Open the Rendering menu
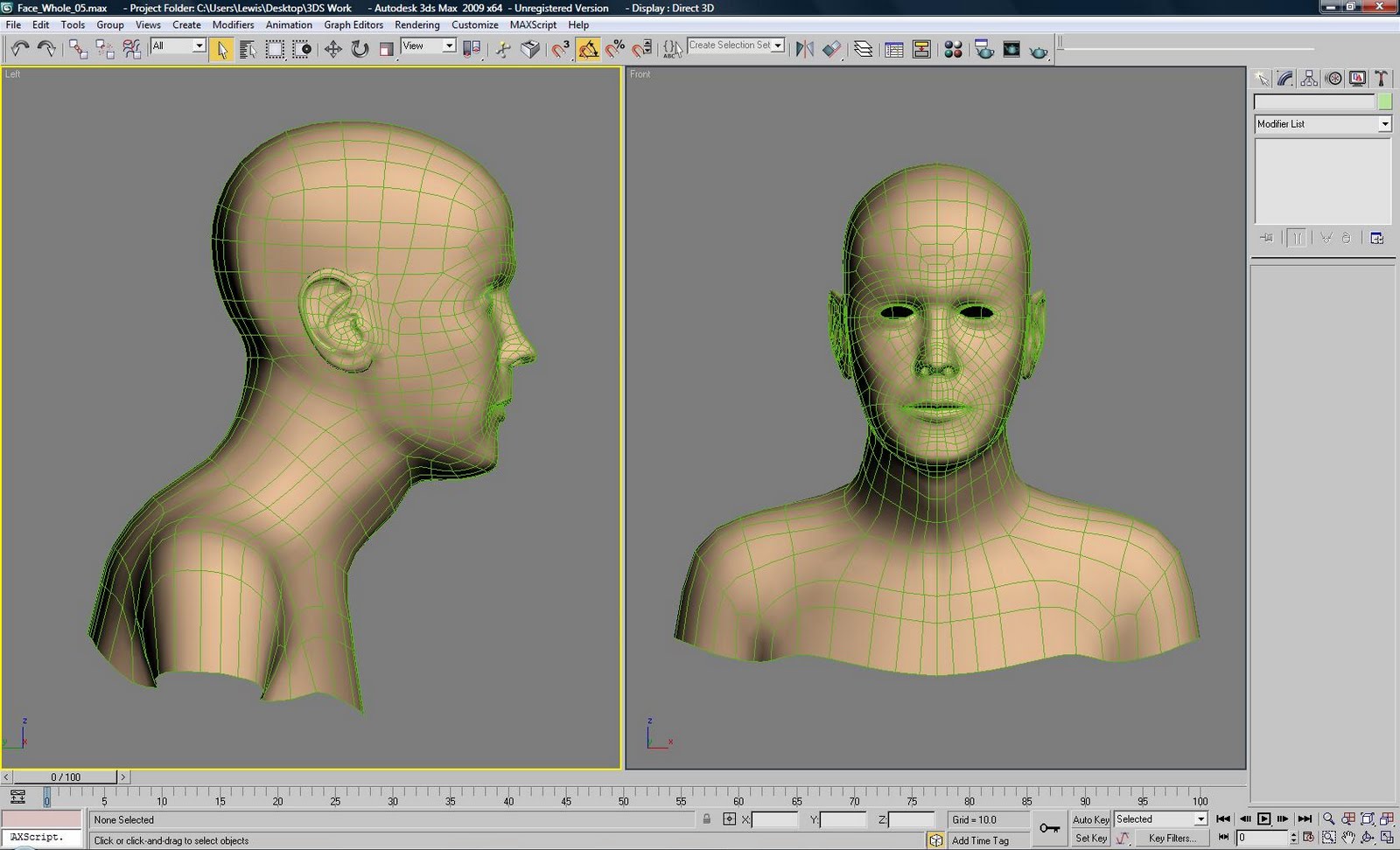Screen dimensions: 1400x850 (x=416, y=24)
